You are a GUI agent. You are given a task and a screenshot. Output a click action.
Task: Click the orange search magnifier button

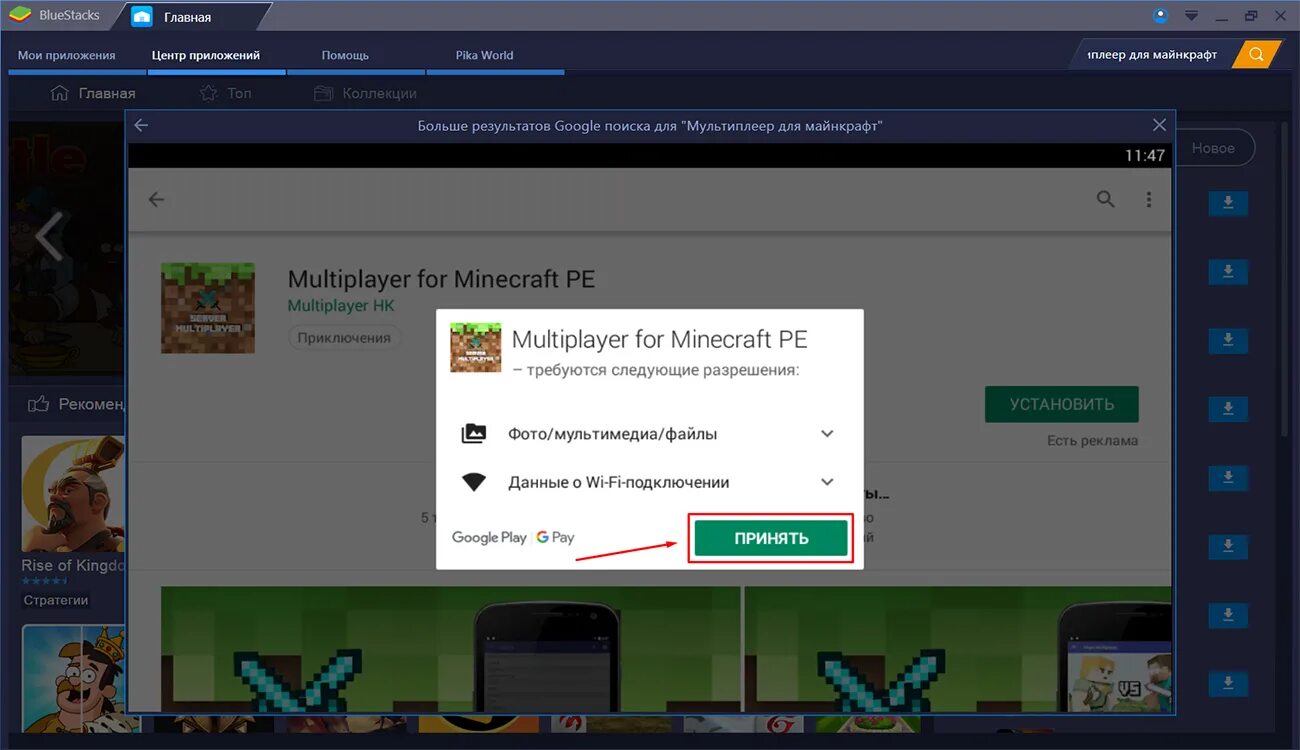pos(1257,55)
